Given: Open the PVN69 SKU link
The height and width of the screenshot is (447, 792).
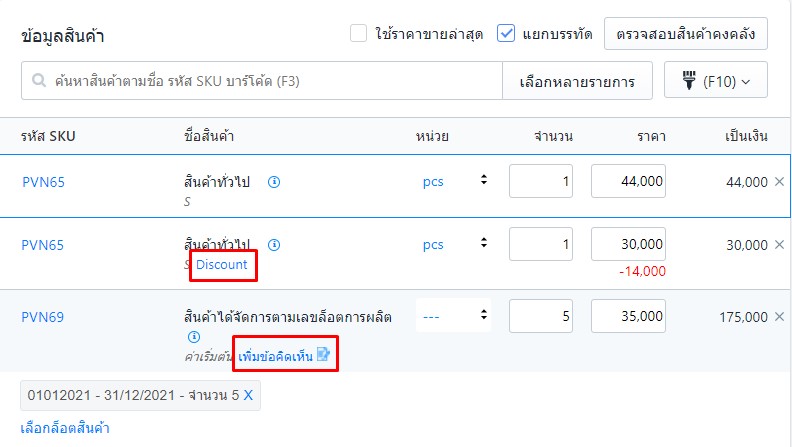Looking at the screenshot, I should (42, 317).
